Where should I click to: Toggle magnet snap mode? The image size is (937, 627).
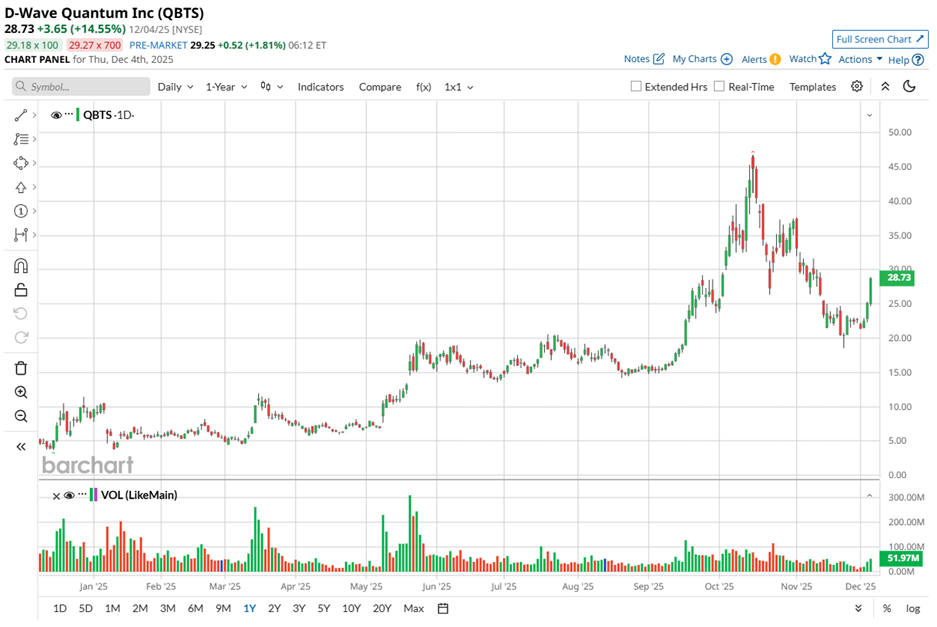pos(21,265)
